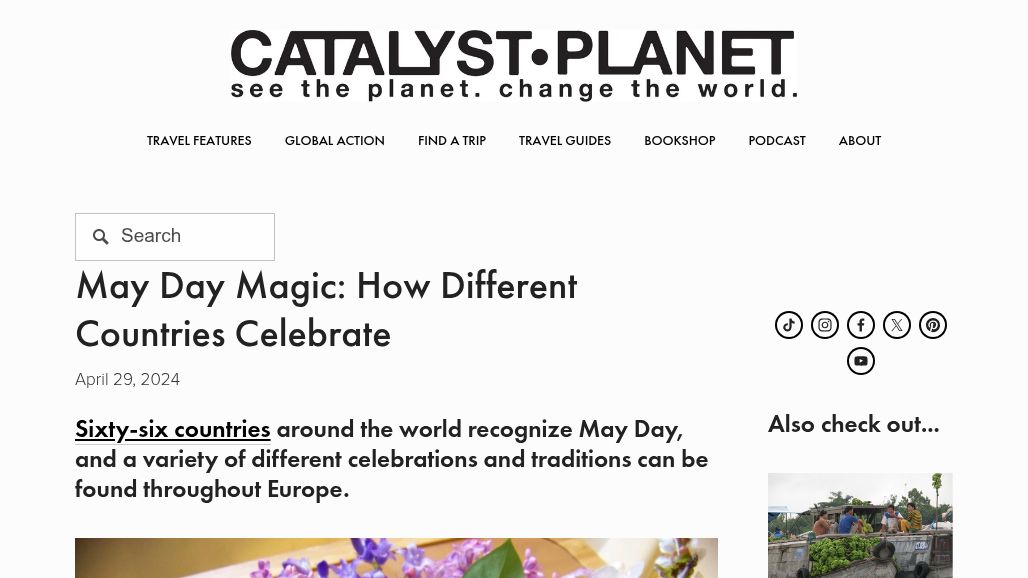The width and height of the screenshot is (1028, 578).
Task: Click the Catalyst Planet logo
Action: click(x=514, y=64)
